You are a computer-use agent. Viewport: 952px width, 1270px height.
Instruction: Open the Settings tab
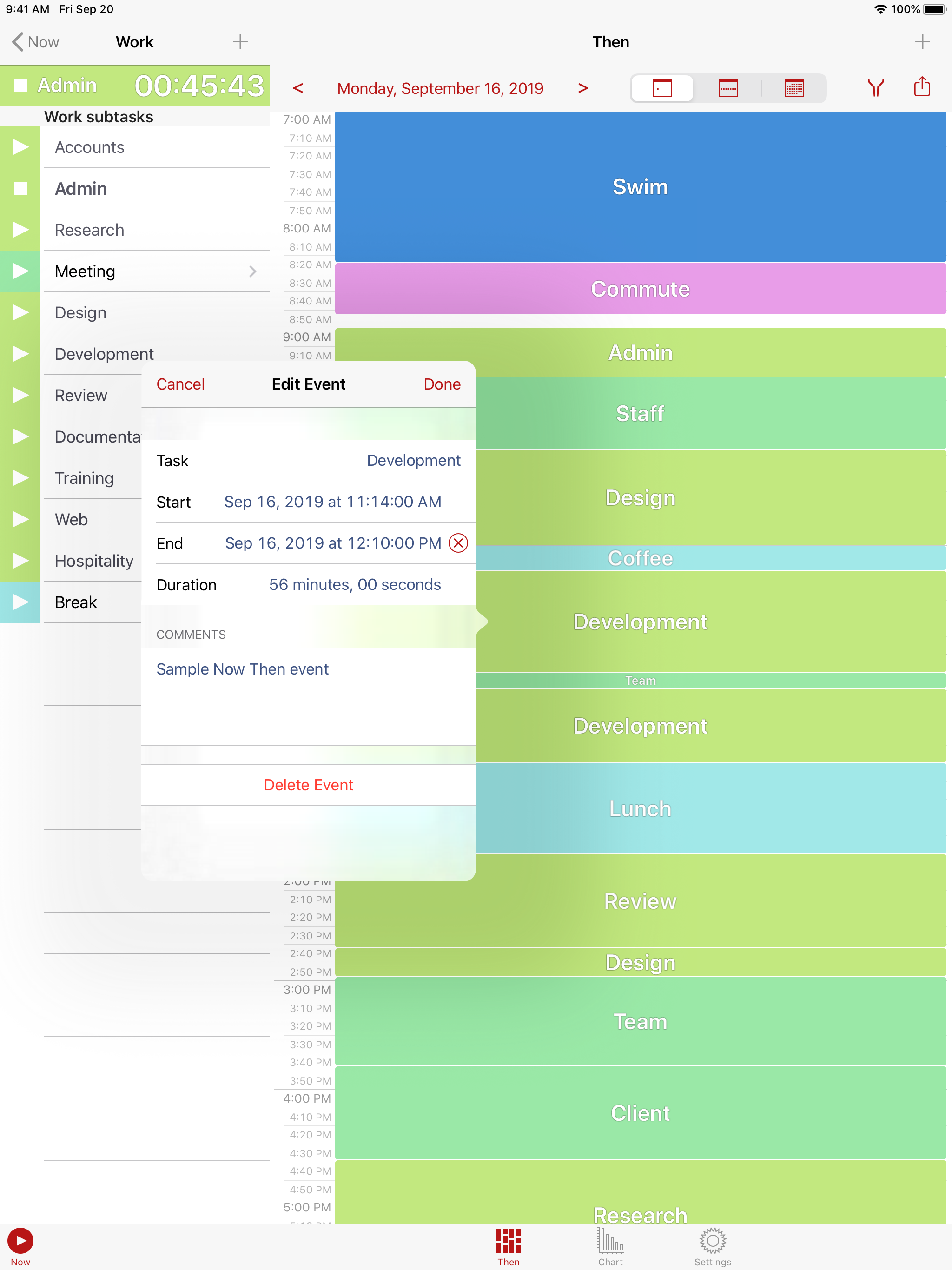click(712, 1246)
